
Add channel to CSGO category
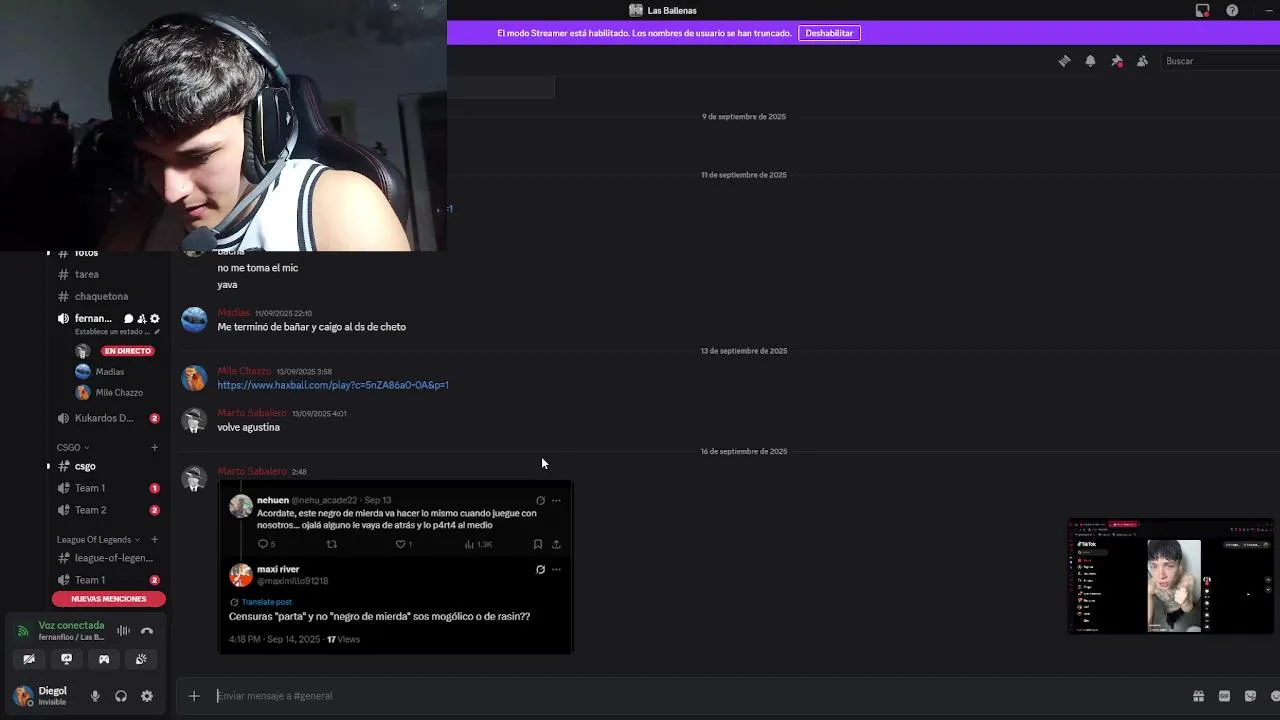[154, 448]
